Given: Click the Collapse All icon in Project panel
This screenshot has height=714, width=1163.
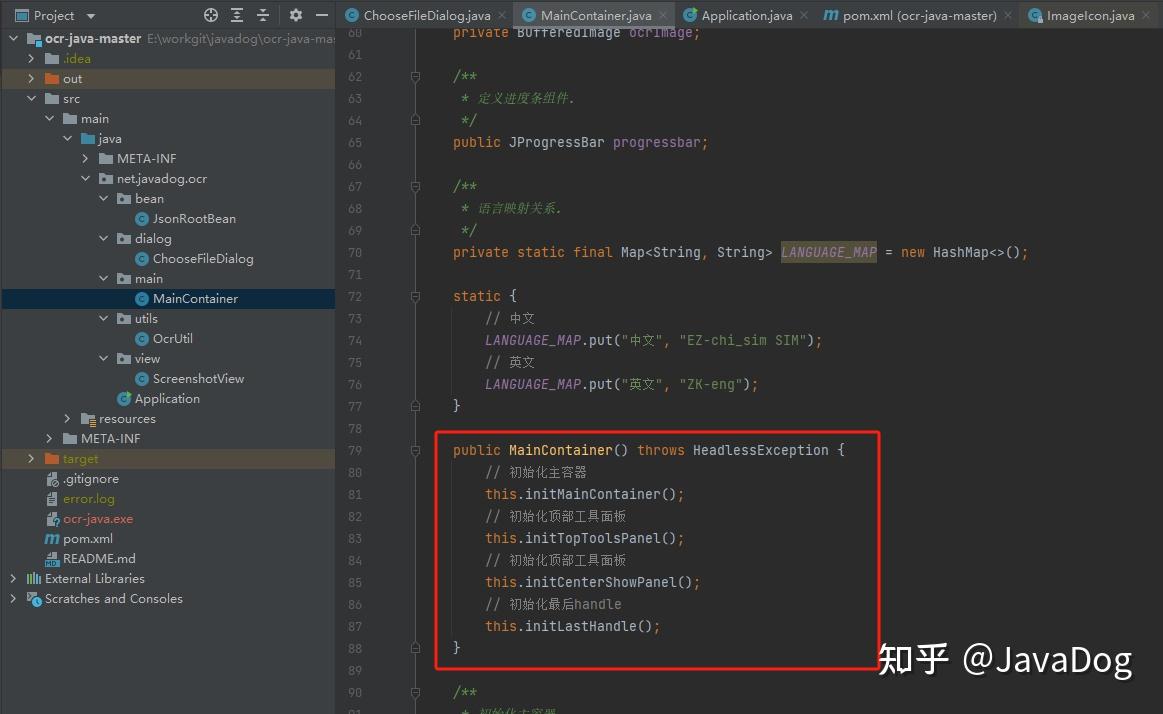Looking at the screenshot, I should pos(263,15).
